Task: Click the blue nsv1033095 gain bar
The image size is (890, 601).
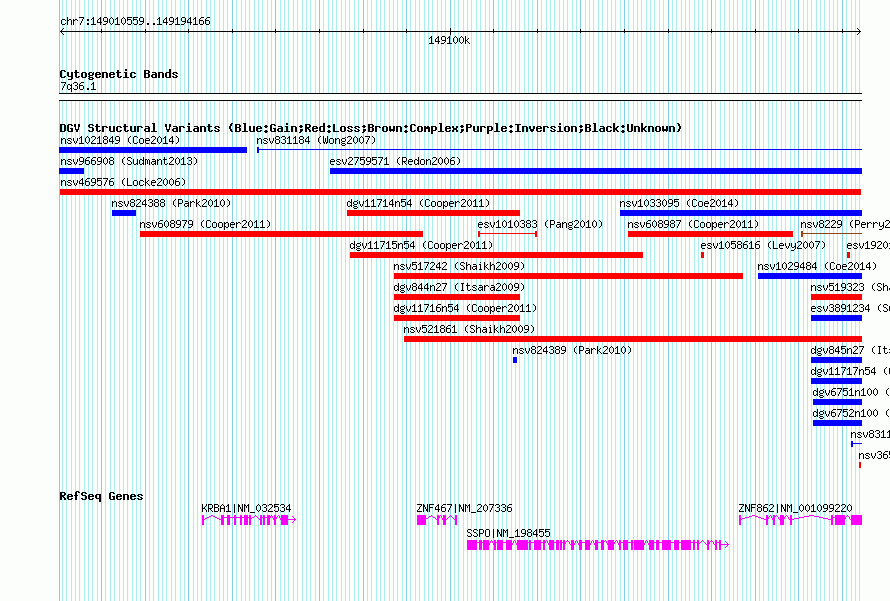Action: coord(741,213)
